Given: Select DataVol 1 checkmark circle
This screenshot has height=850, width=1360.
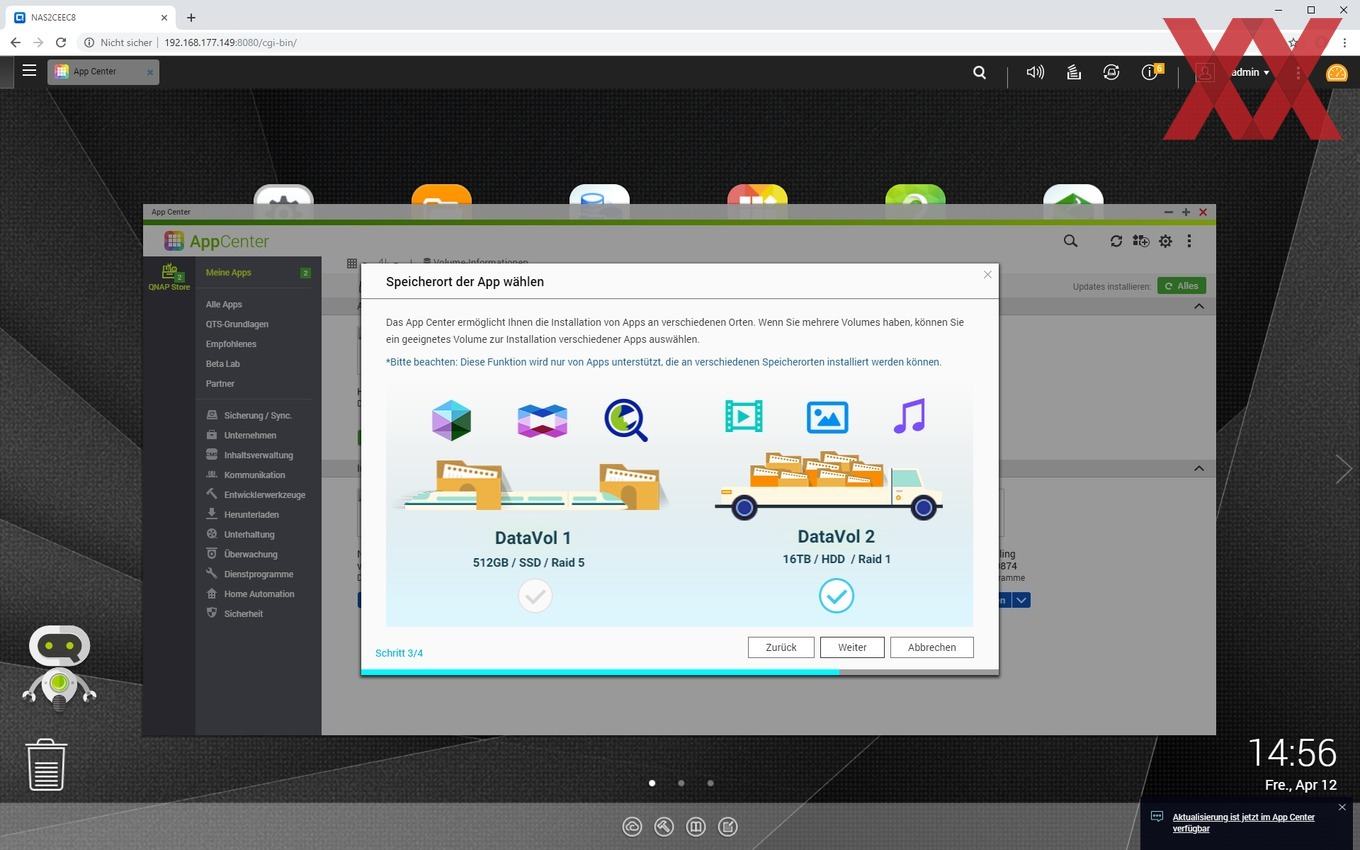Looking at the screenshot, I should point(535,596).
